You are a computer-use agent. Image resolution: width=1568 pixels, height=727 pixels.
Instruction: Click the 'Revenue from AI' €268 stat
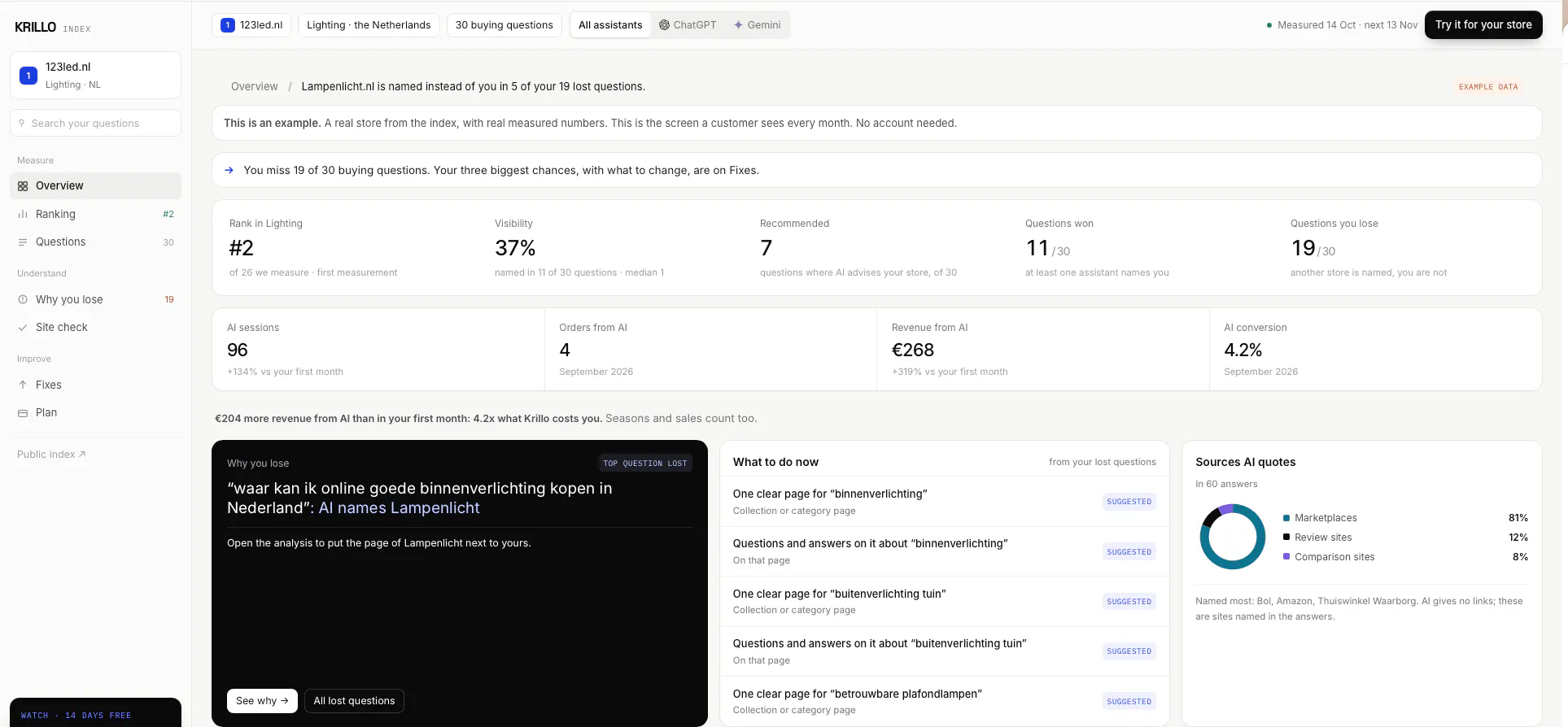[1042, 350]
